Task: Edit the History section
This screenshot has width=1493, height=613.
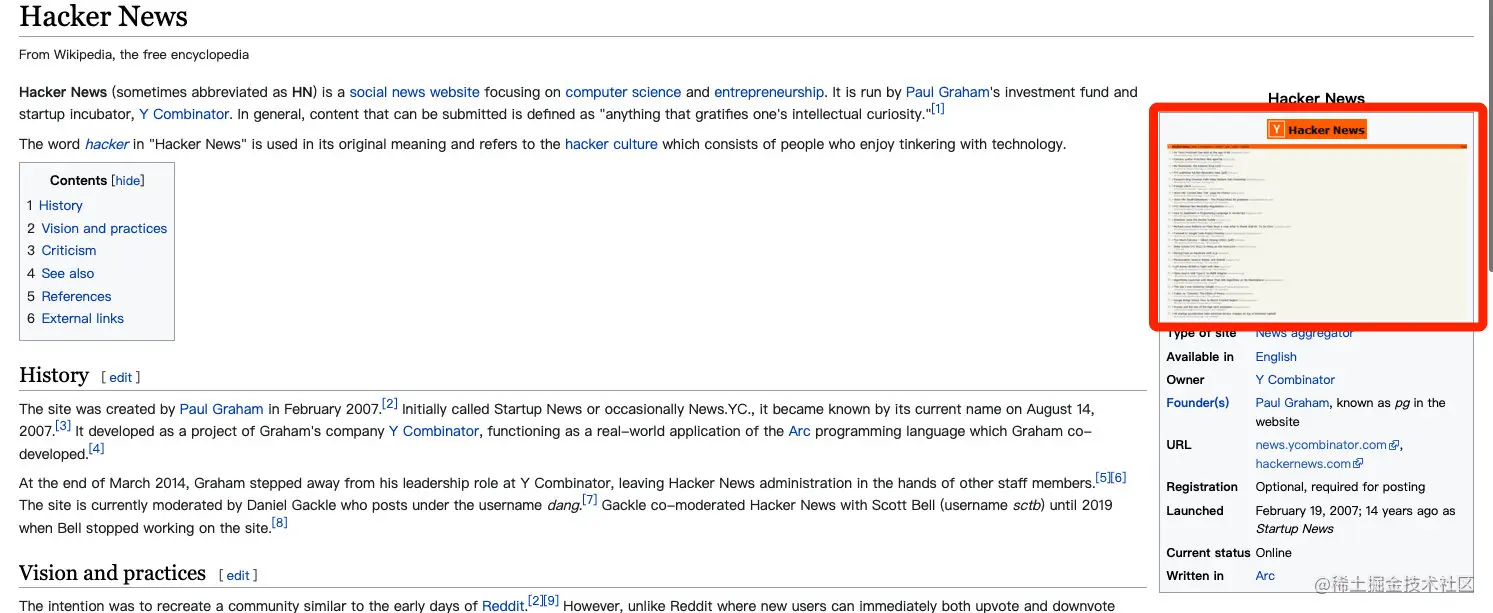Action: [120, 378]
